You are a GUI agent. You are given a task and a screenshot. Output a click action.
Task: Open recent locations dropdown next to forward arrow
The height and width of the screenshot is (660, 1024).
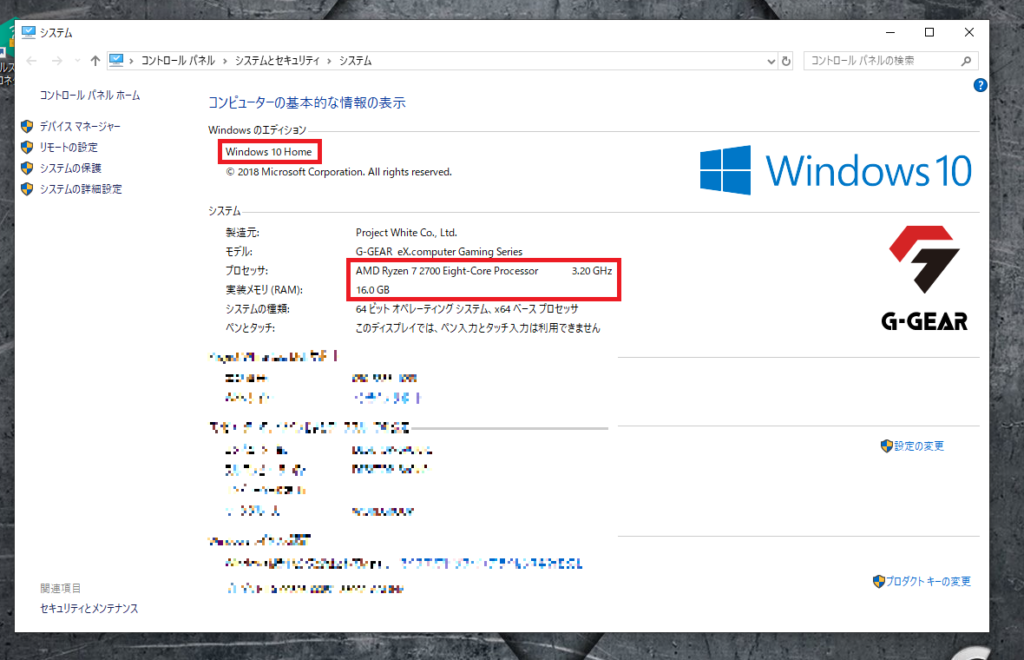[77, 61]
